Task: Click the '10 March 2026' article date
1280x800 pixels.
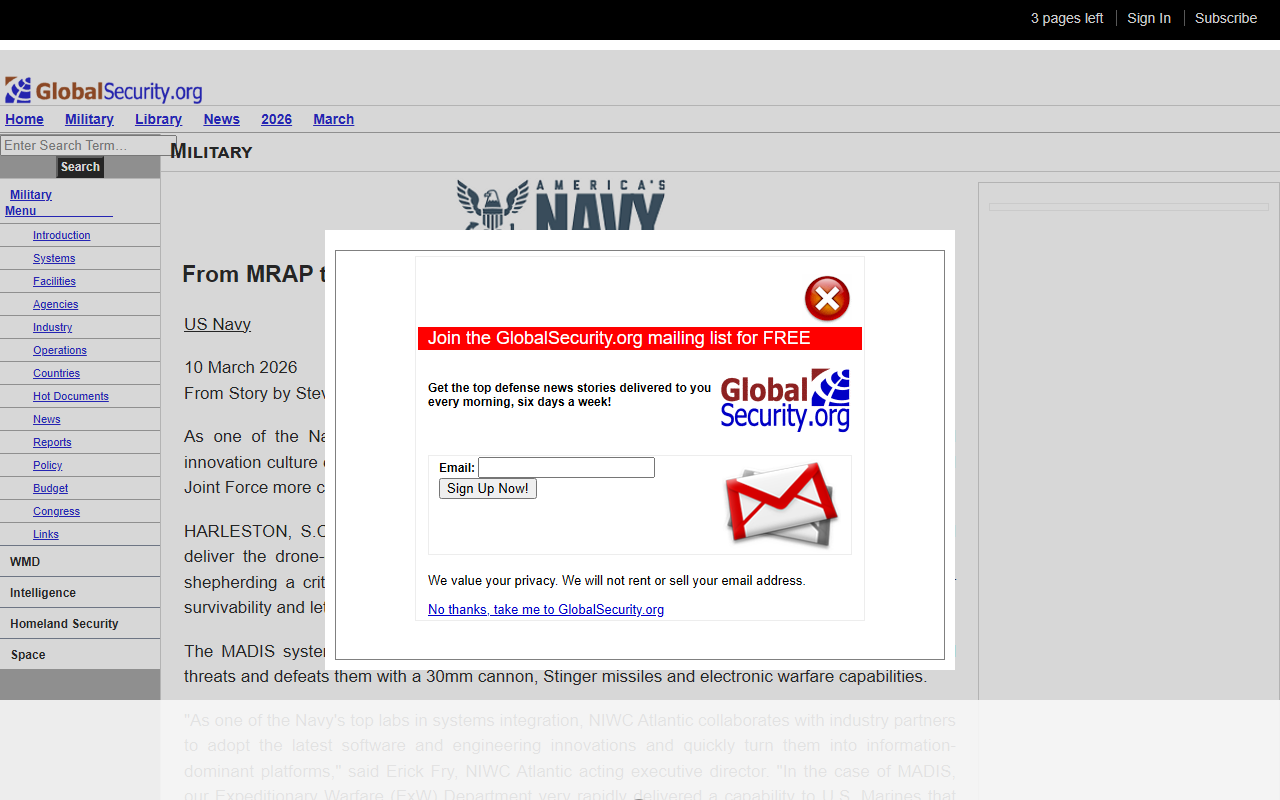Action: pyautogui.click(x=240, y=367)
